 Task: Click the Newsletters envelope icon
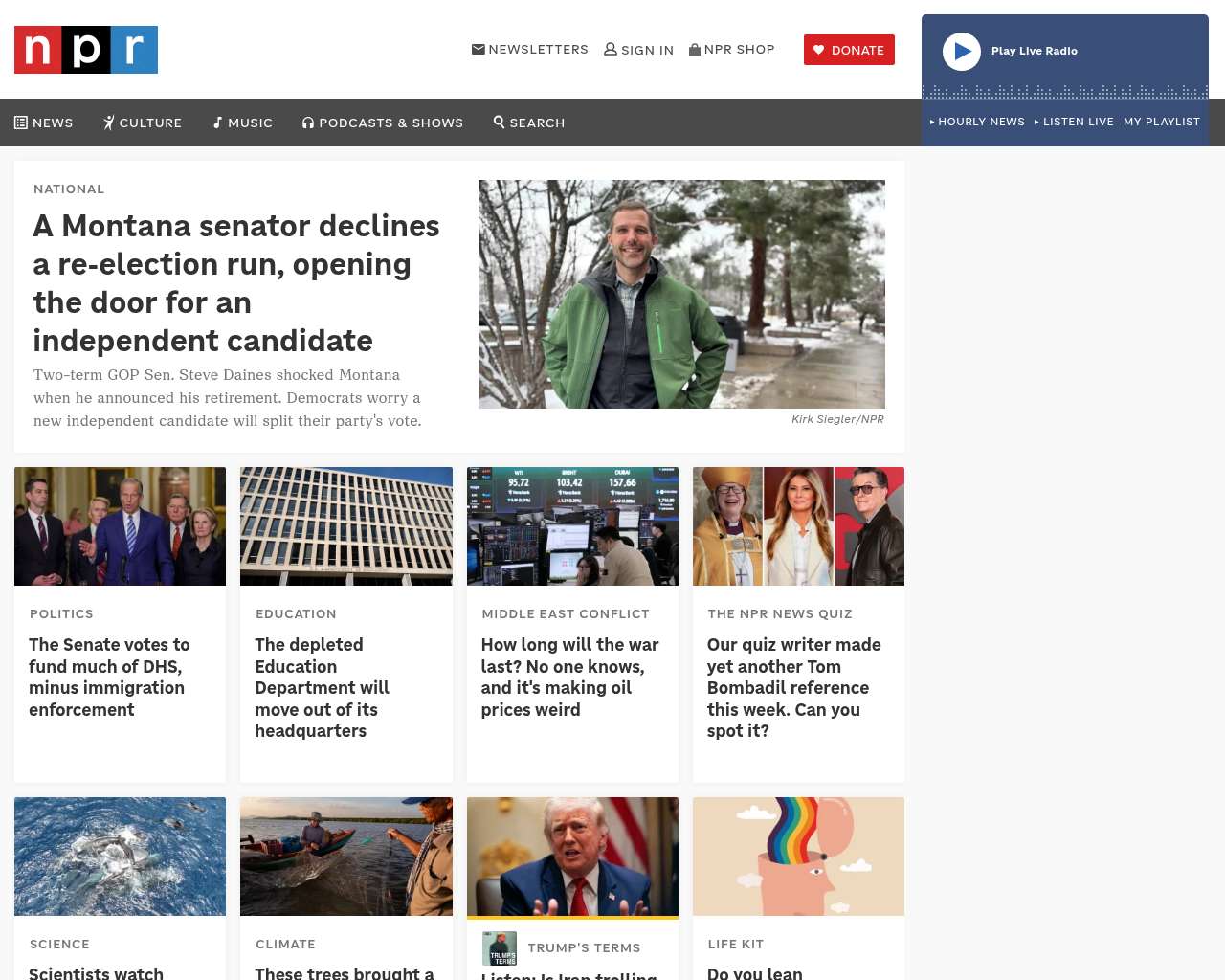coord(478,49)
